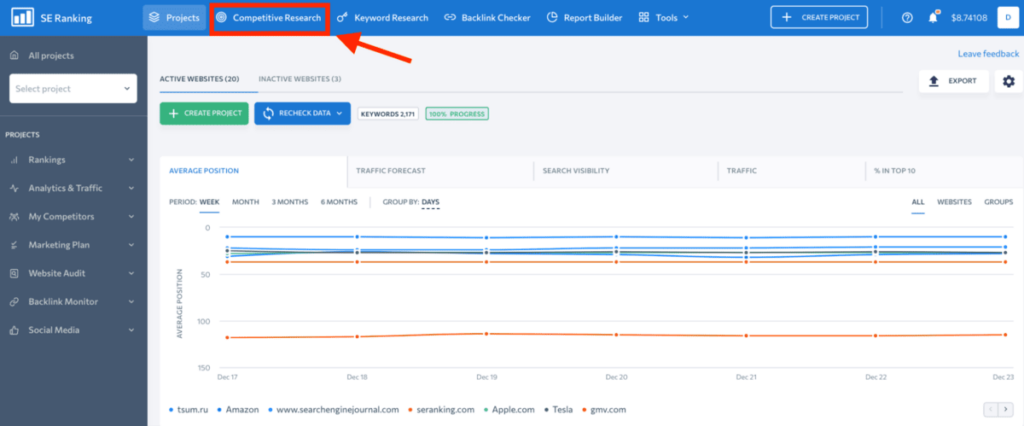Toggle Tesla series in legend
The height and width of the screenshot is (426, 1024).
[558, 410]
